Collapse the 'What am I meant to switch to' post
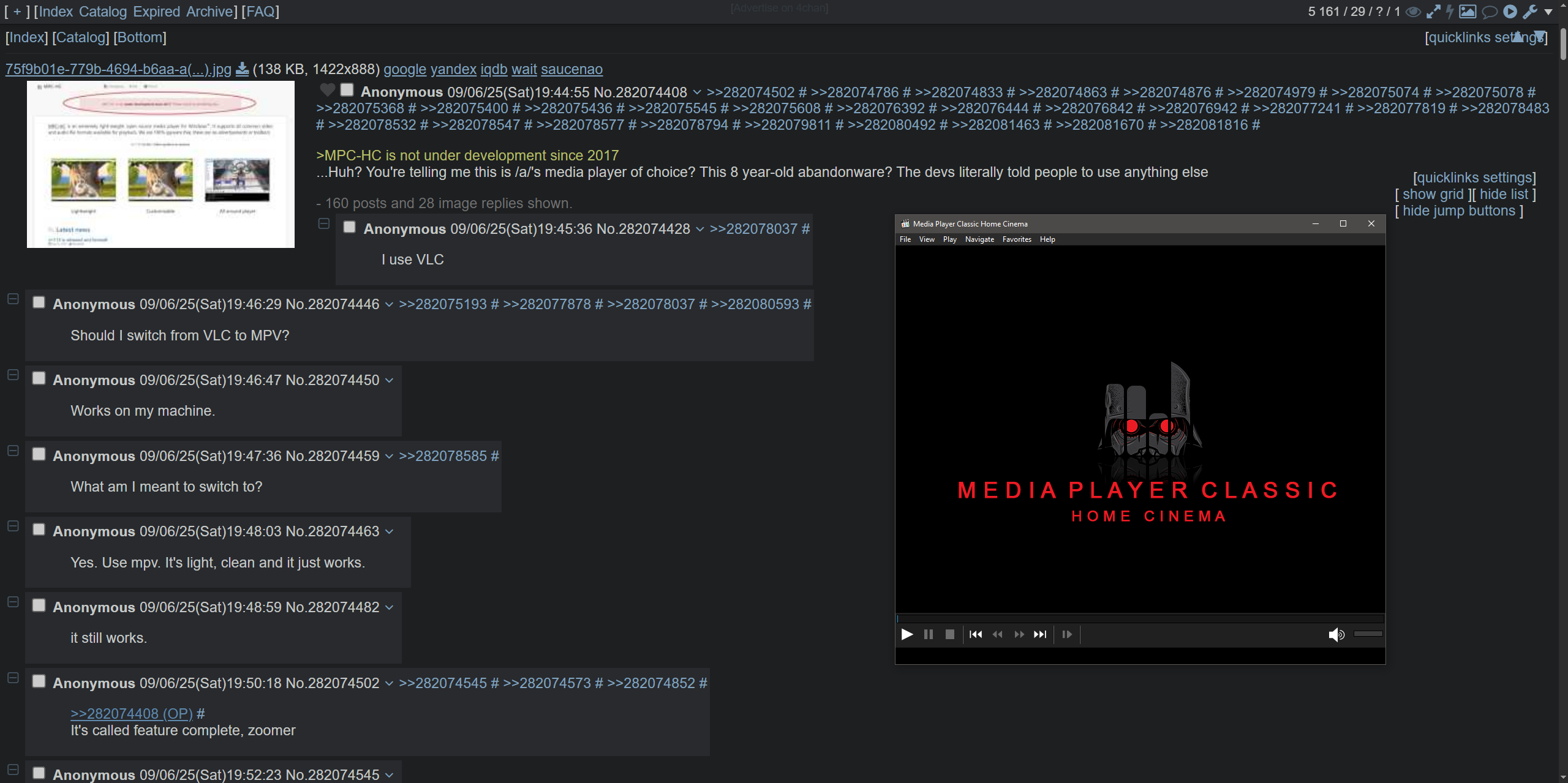This screenshot has height=783, width=1568. [x=13, y=451]
